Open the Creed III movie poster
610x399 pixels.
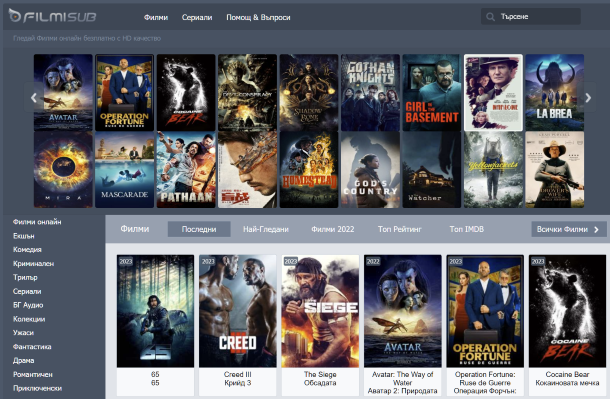[238, 311]
